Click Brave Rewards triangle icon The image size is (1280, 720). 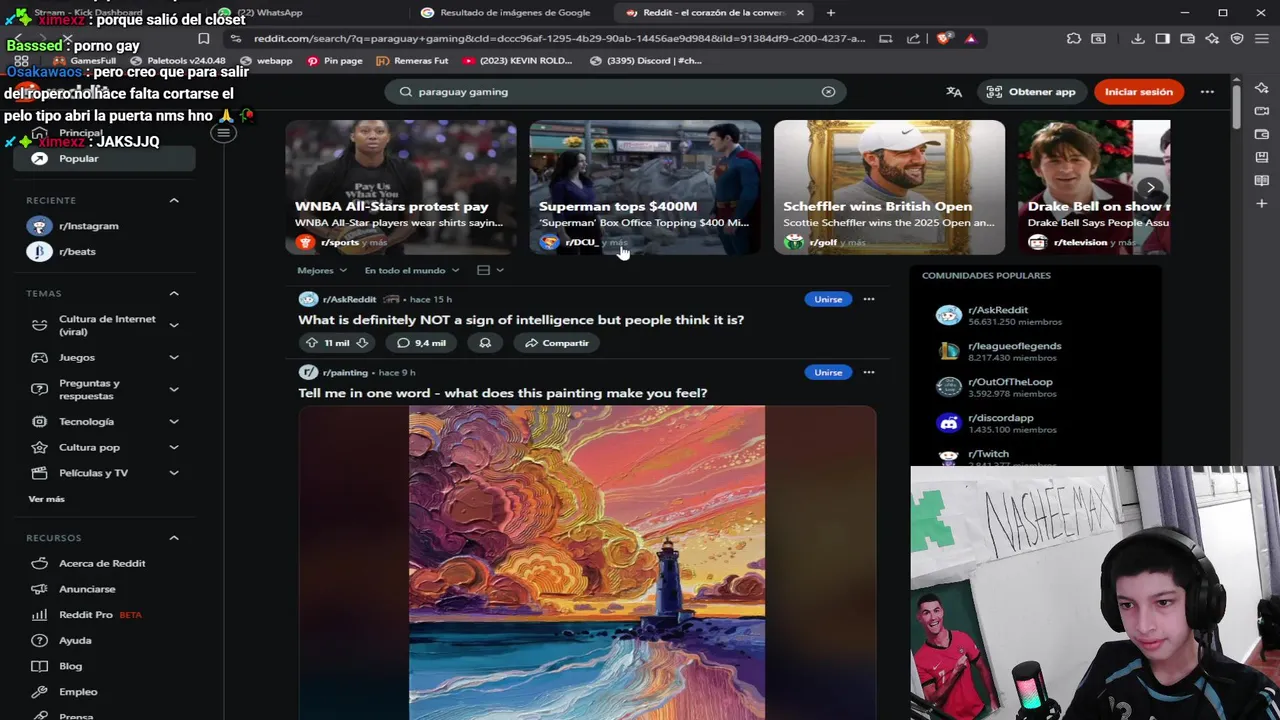point(970,38)
